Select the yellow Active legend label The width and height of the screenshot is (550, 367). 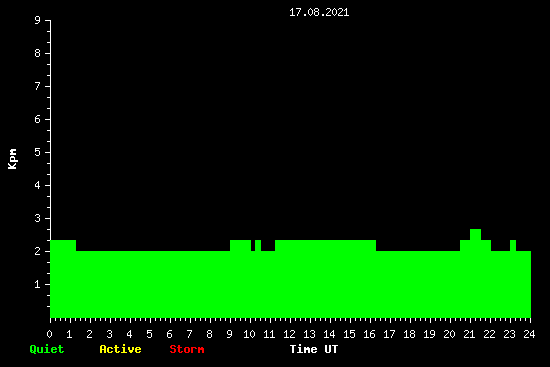120,349
